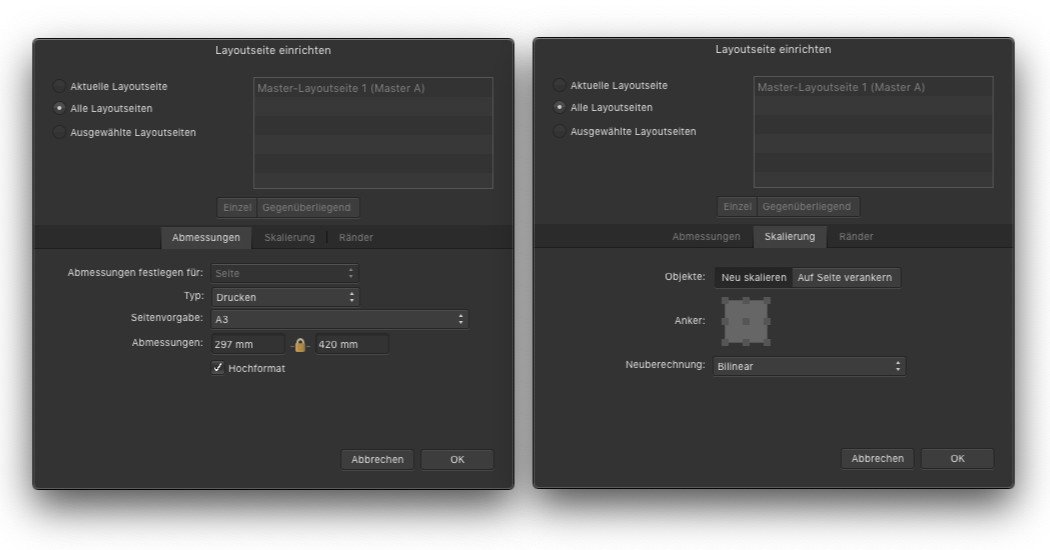Select Auf Seite verankern for Objekte
This screenshot has height=550, width=1050.
tap(846, 277)
